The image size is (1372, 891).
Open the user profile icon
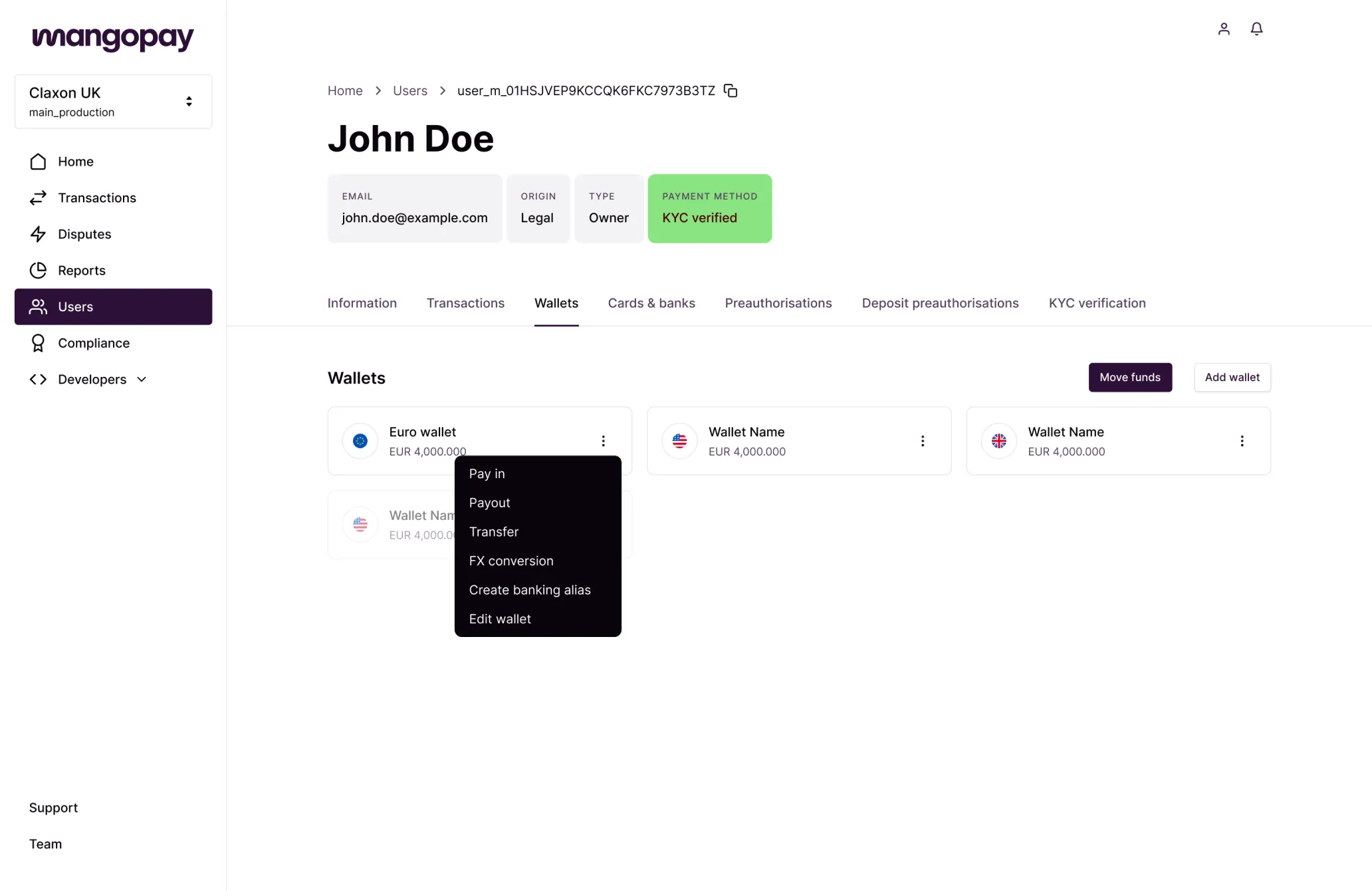tap(1224, 29)
